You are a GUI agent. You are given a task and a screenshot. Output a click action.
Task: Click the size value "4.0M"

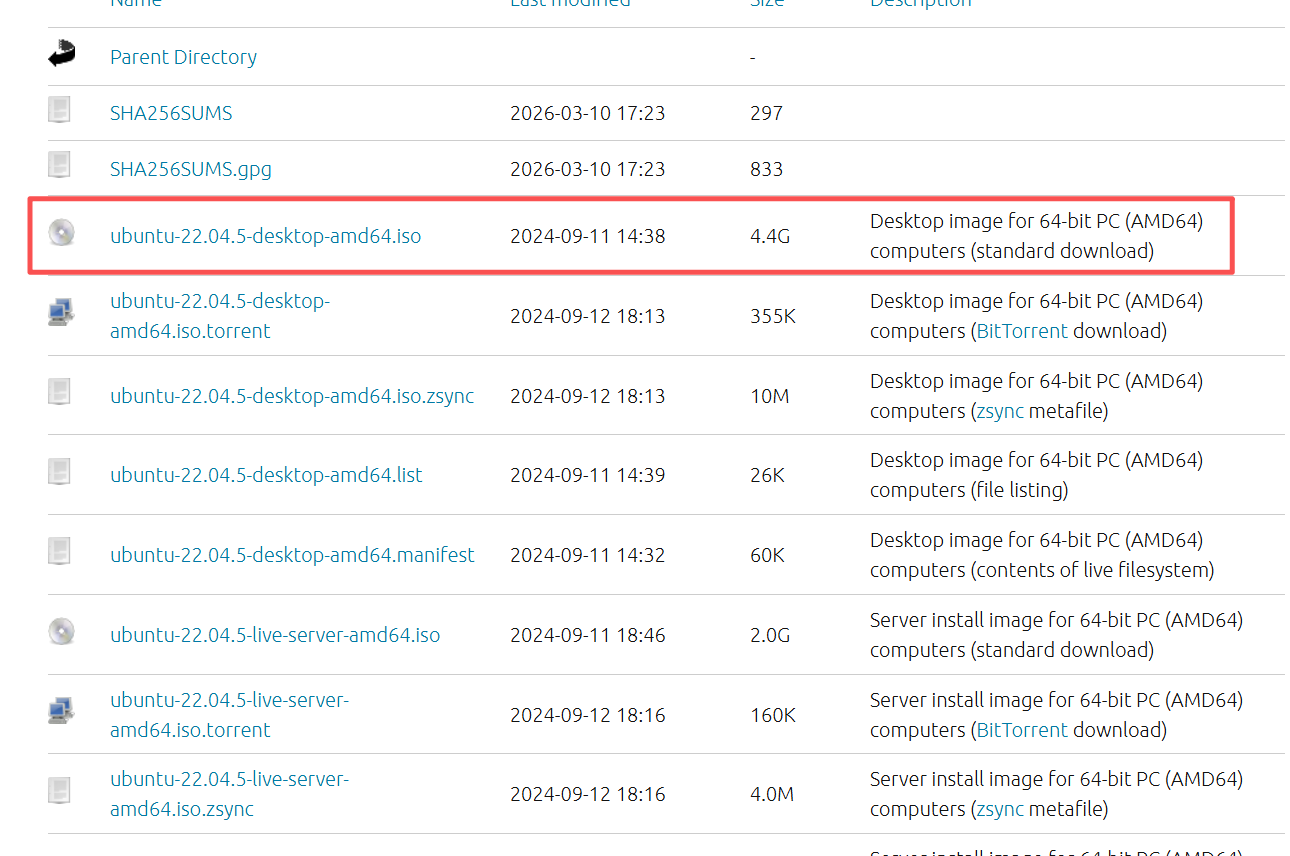(772, 794)
